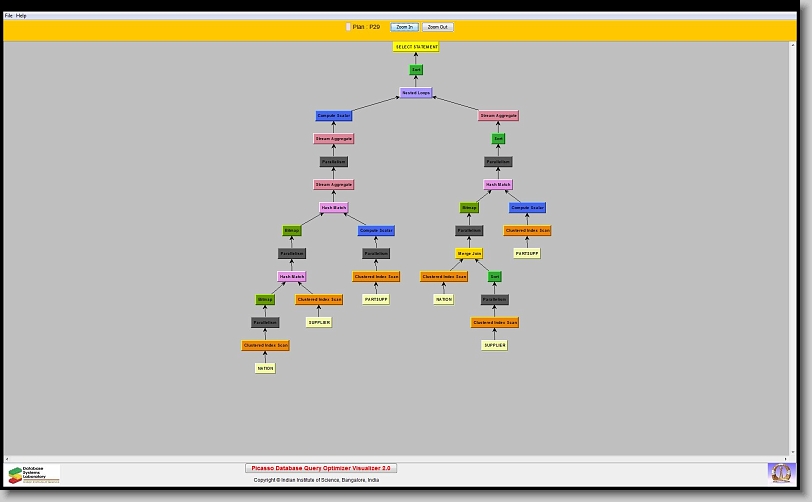Click the Database Systems Laboratory logo
Screen dimensions: 812x502
pyautogui.click(x=34, y=474)
